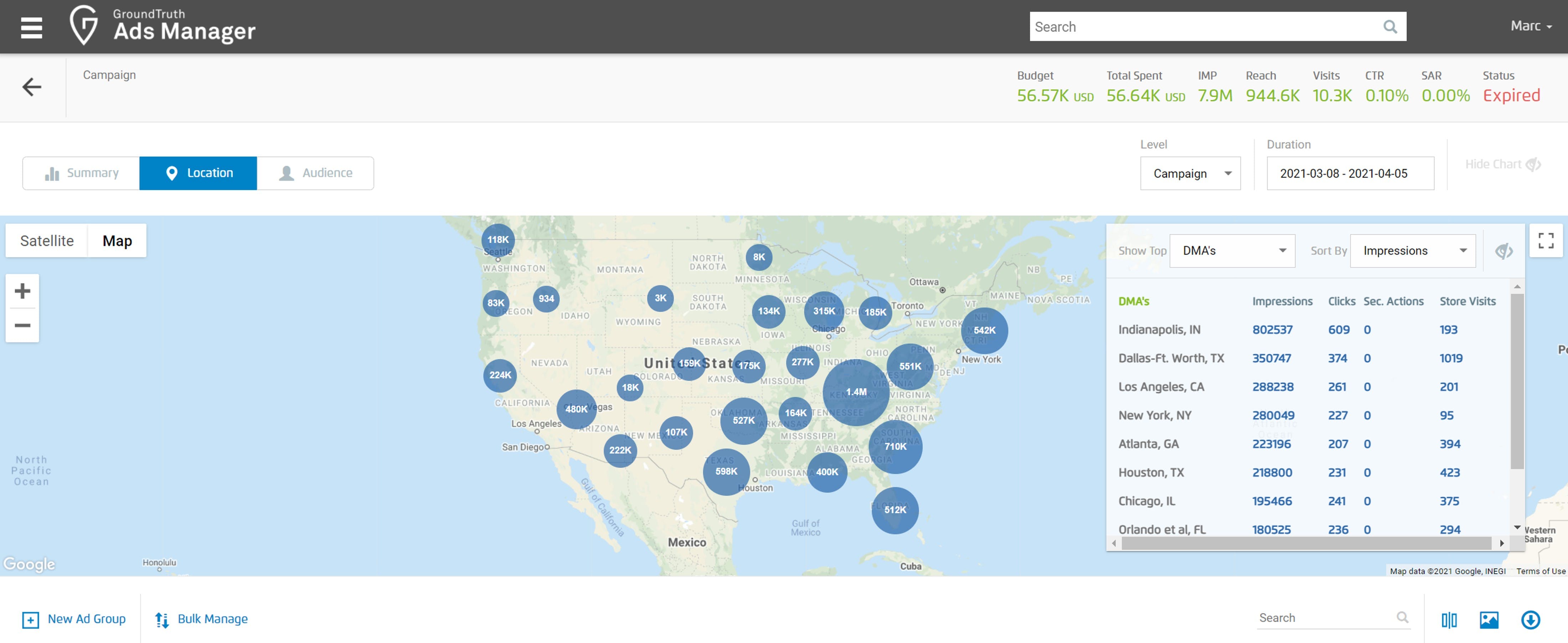Open Sort By Impressions dropdown
Image resolution: width=1568 pixels, height=643 pixels.
(x=1412, y=251)
